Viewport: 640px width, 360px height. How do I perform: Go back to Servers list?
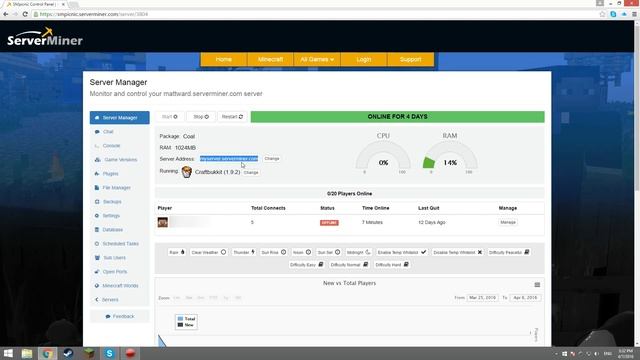tap(109, 300)
